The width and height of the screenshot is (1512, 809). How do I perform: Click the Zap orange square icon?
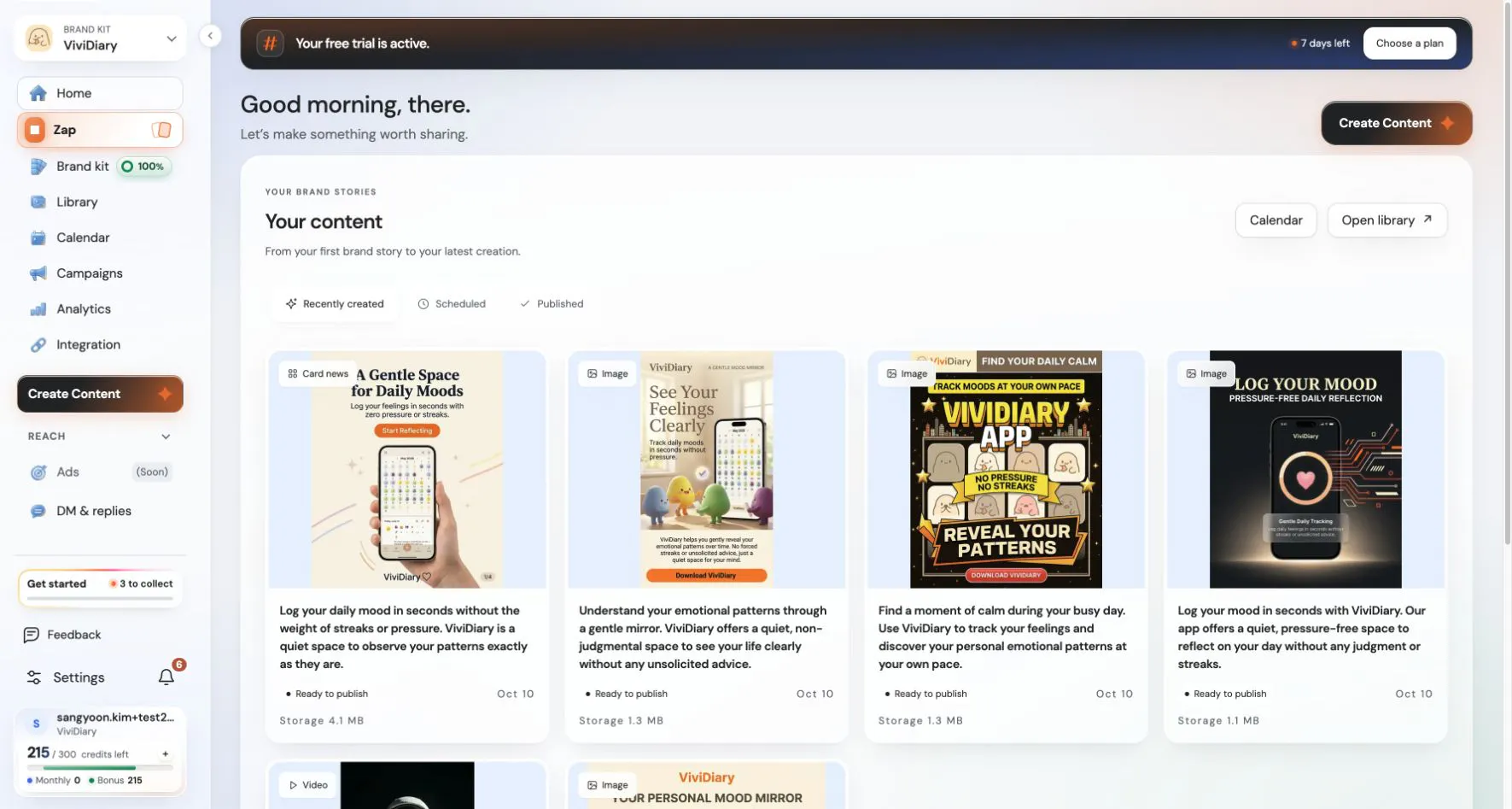(x=35, y=130)
